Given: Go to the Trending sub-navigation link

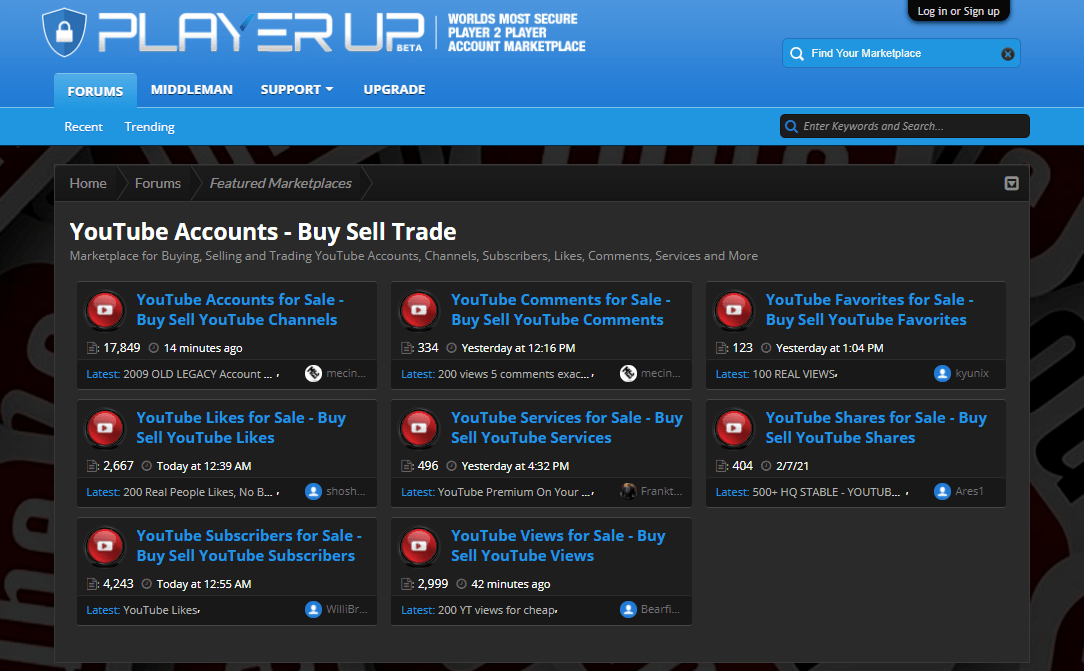Looking at the screenshot, I should coord(149,126).
